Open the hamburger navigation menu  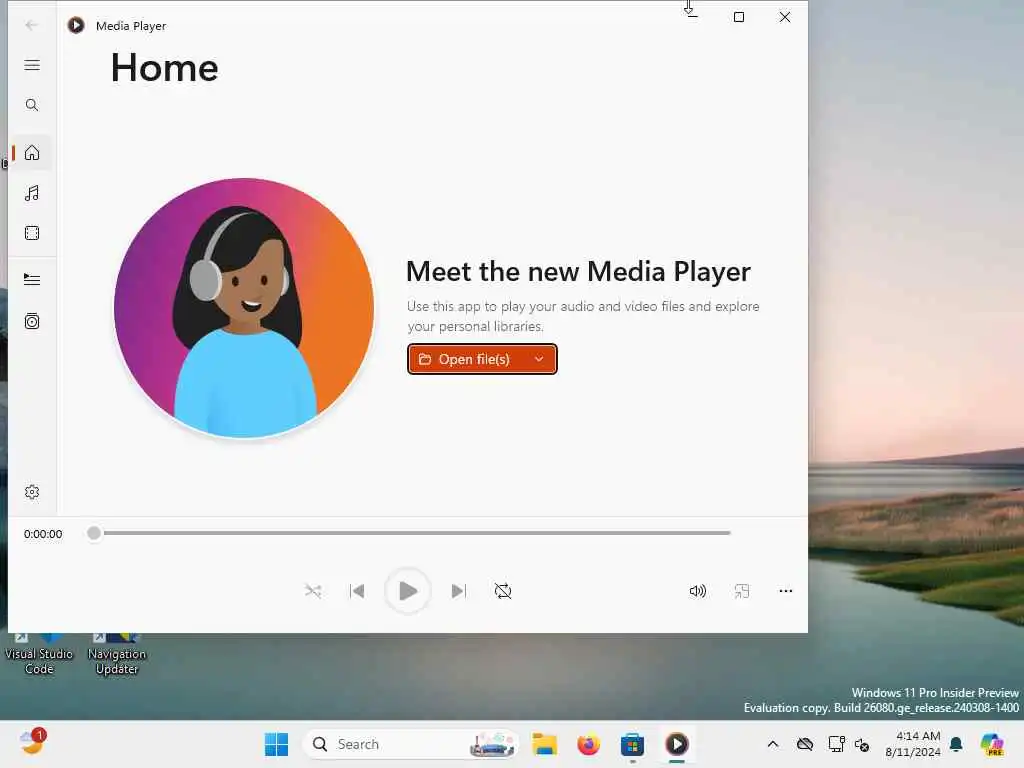(32, 65)
